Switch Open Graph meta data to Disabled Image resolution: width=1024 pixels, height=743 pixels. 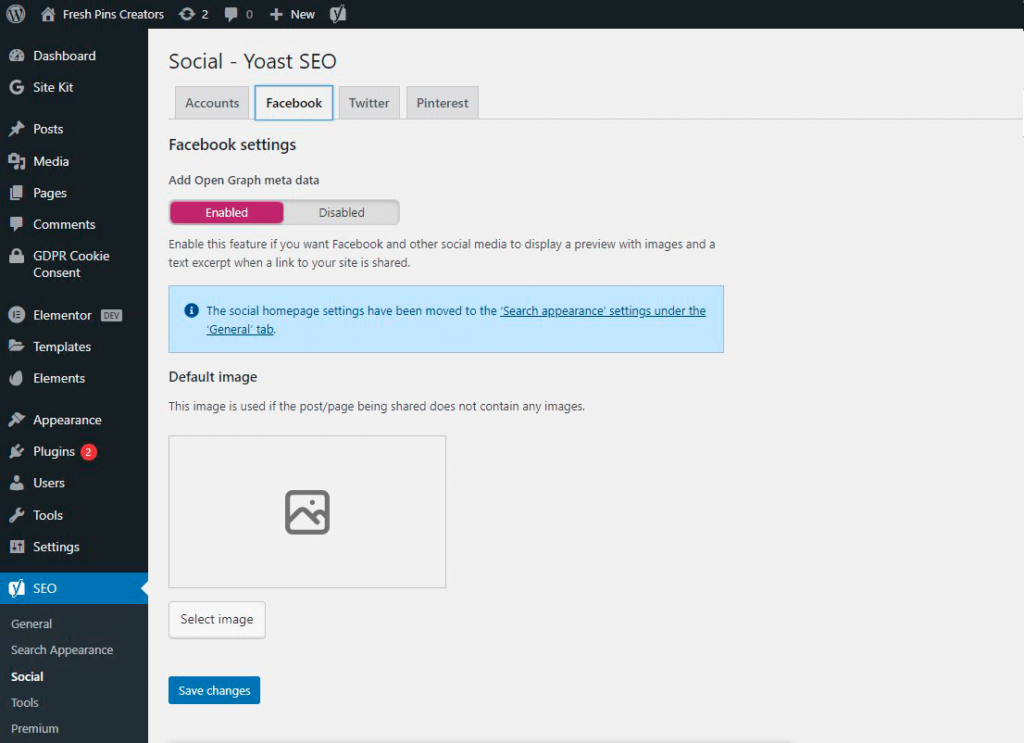coord(341,212)
